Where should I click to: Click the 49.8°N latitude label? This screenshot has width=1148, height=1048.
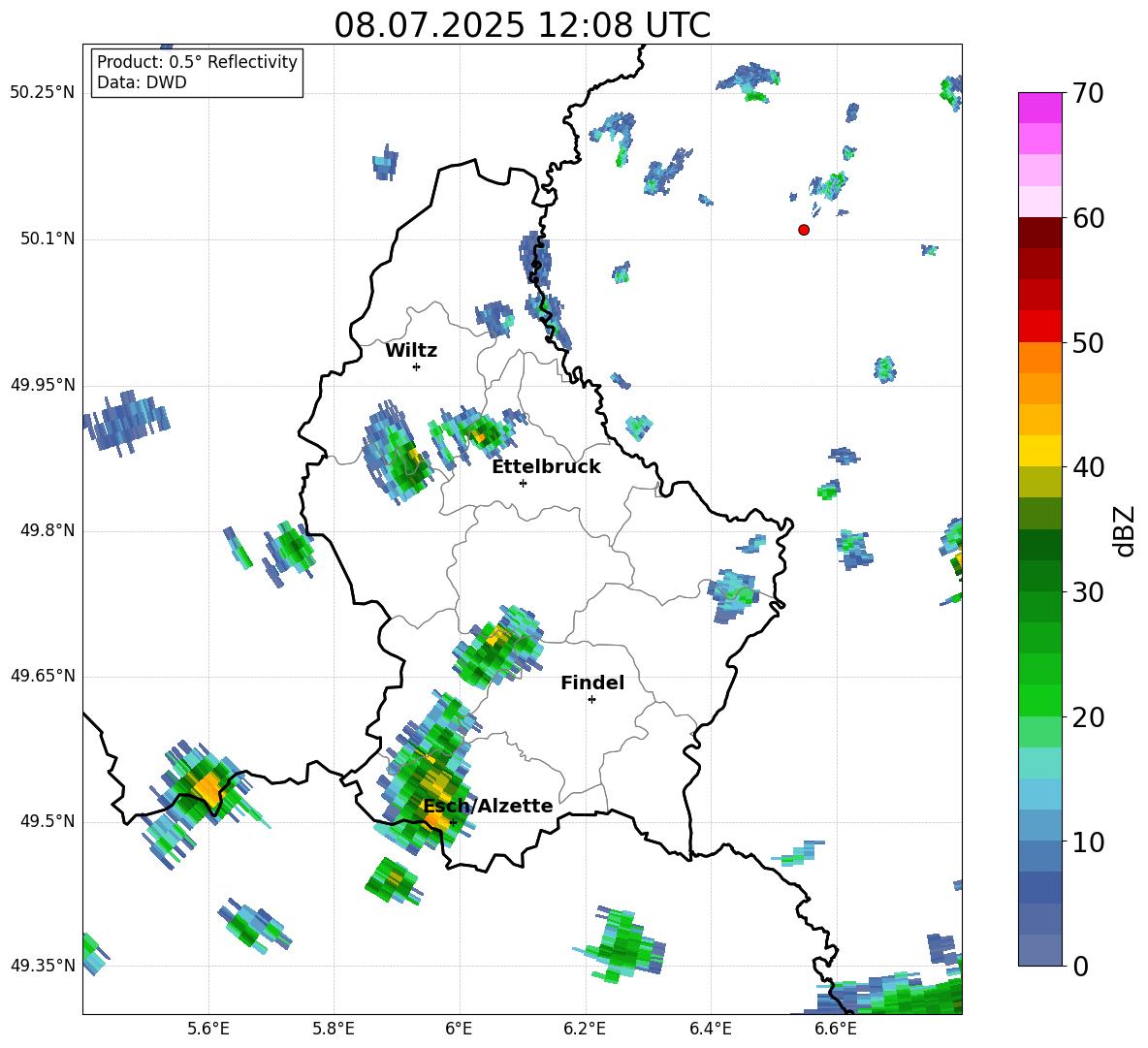click(x=48, y=530)
